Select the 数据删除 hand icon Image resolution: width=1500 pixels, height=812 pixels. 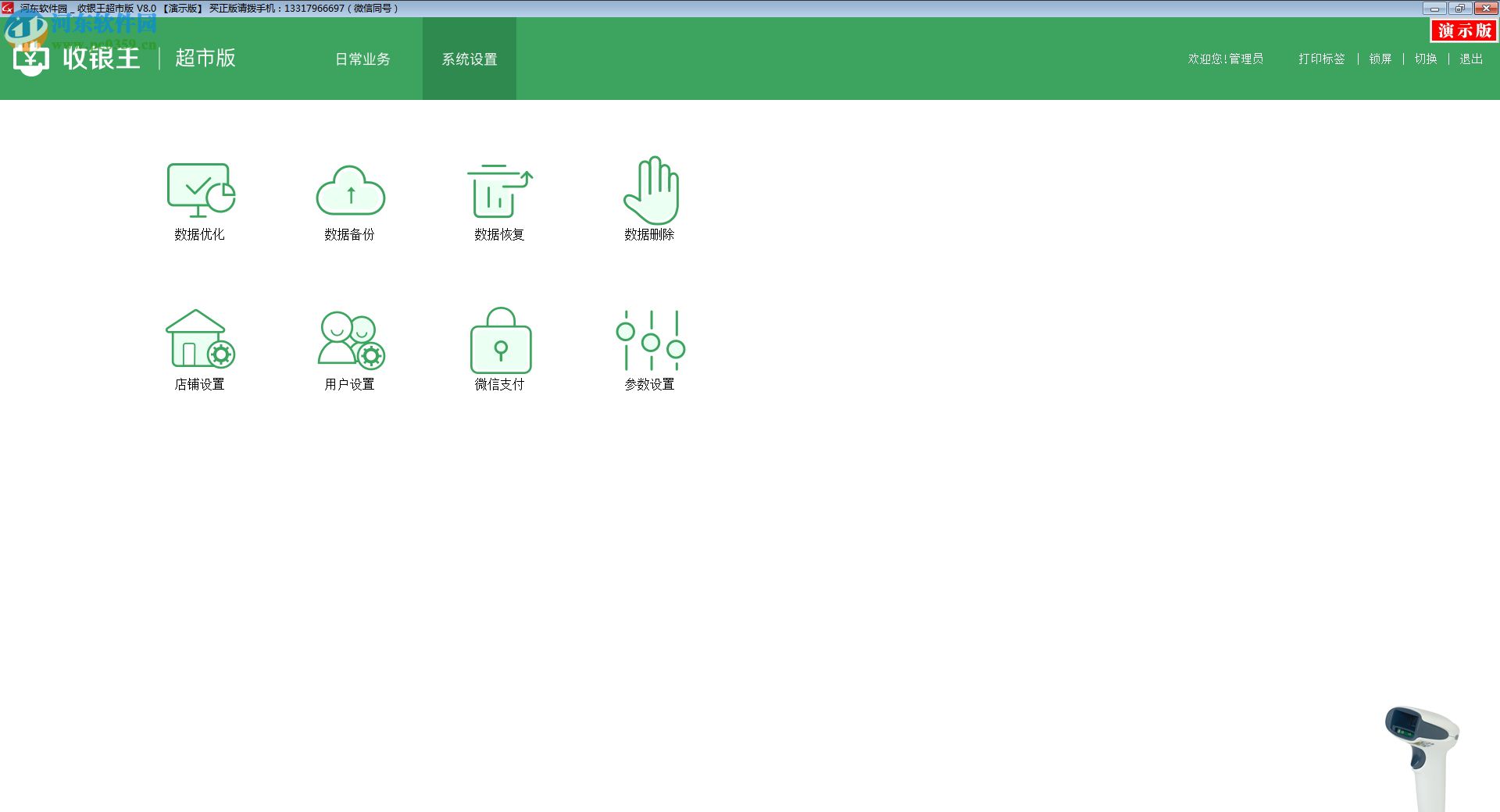click(x=650, y=191)
